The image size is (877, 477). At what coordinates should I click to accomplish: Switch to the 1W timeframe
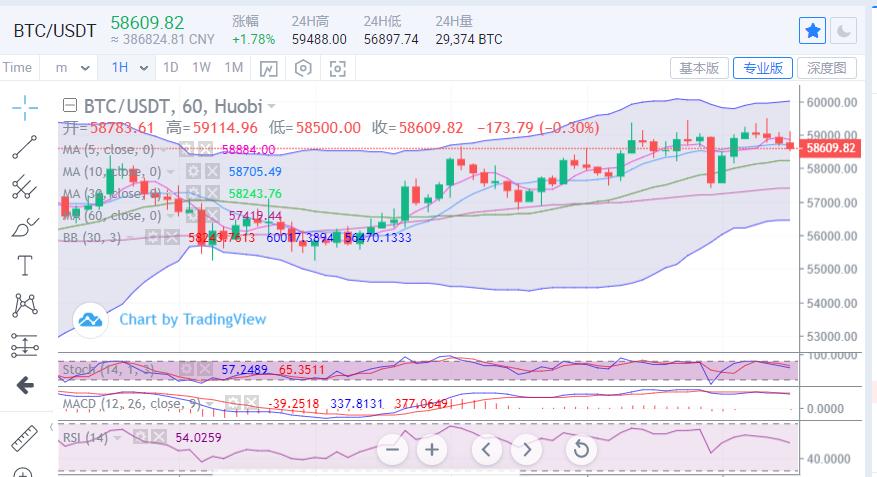point(201,68)
